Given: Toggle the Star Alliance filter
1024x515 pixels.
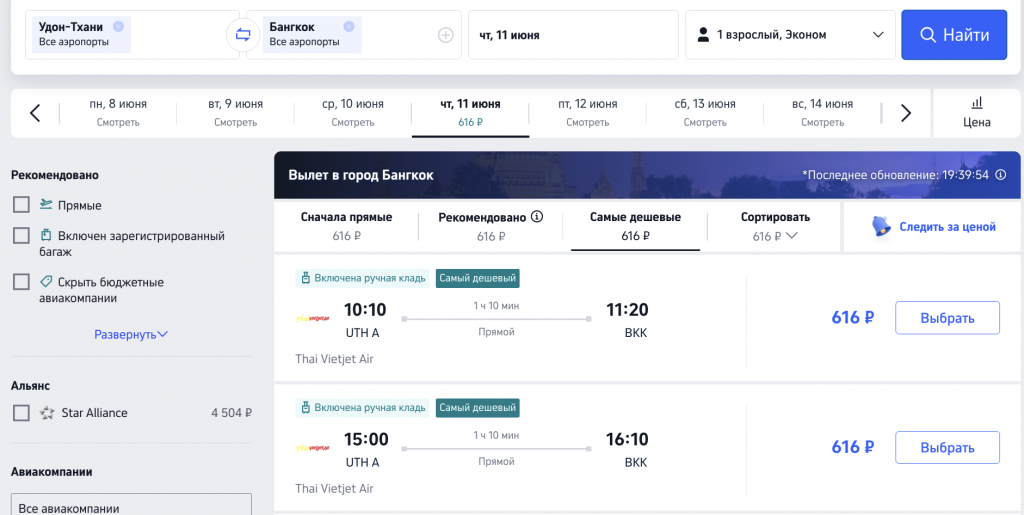Looking at the screenshot, I should pos(21,413).
